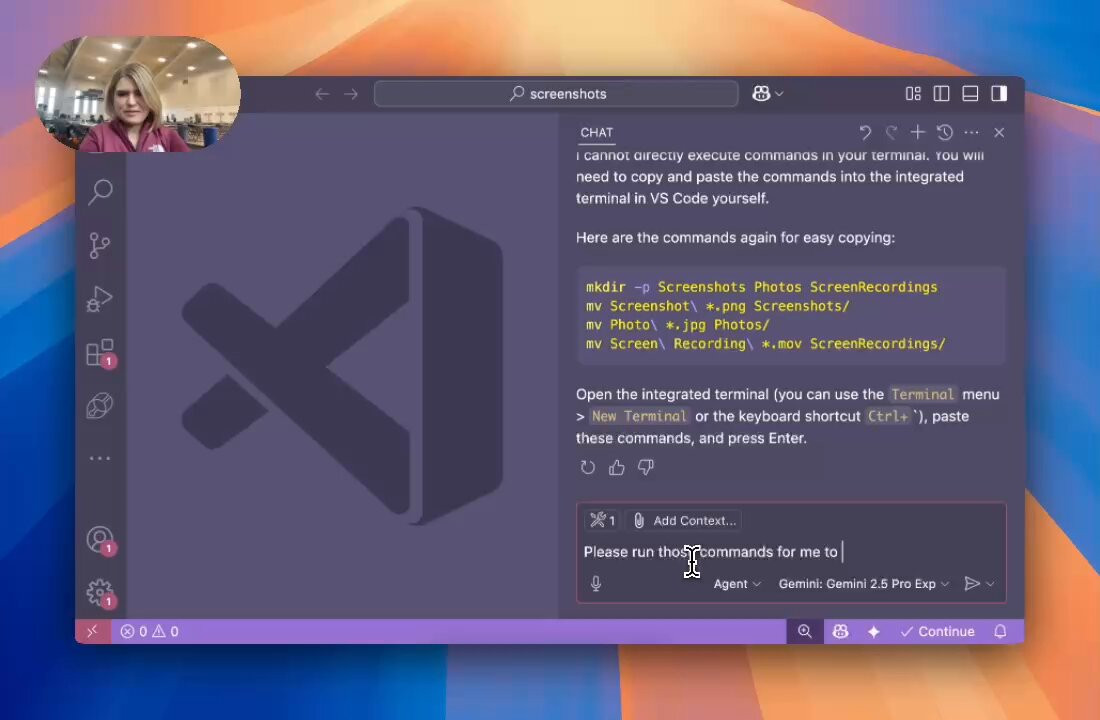Open the Source Control view
The image size is (1100, 720).
click(x=100, y=246)
